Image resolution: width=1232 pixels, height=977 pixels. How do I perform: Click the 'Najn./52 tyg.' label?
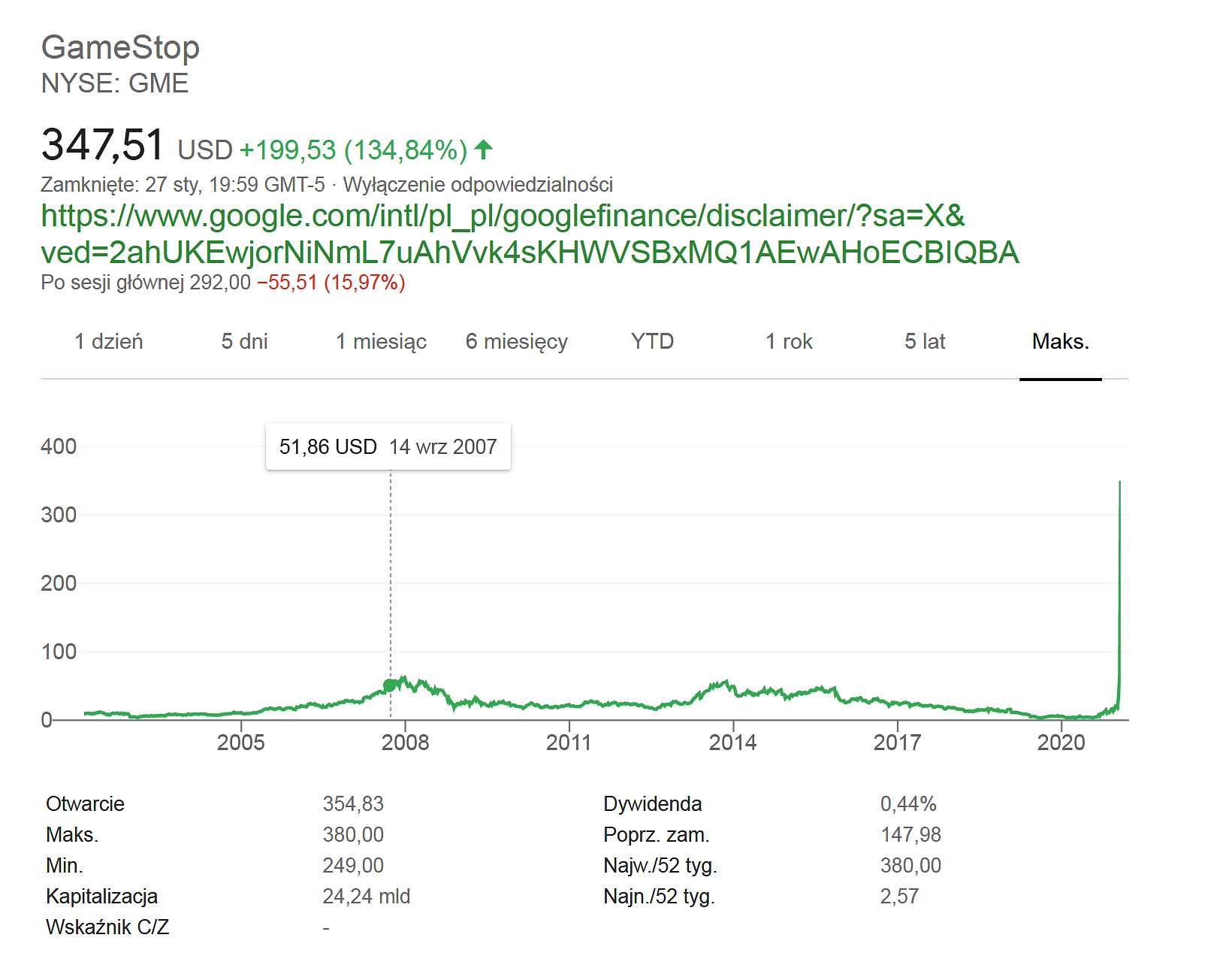tap(659, 897)
